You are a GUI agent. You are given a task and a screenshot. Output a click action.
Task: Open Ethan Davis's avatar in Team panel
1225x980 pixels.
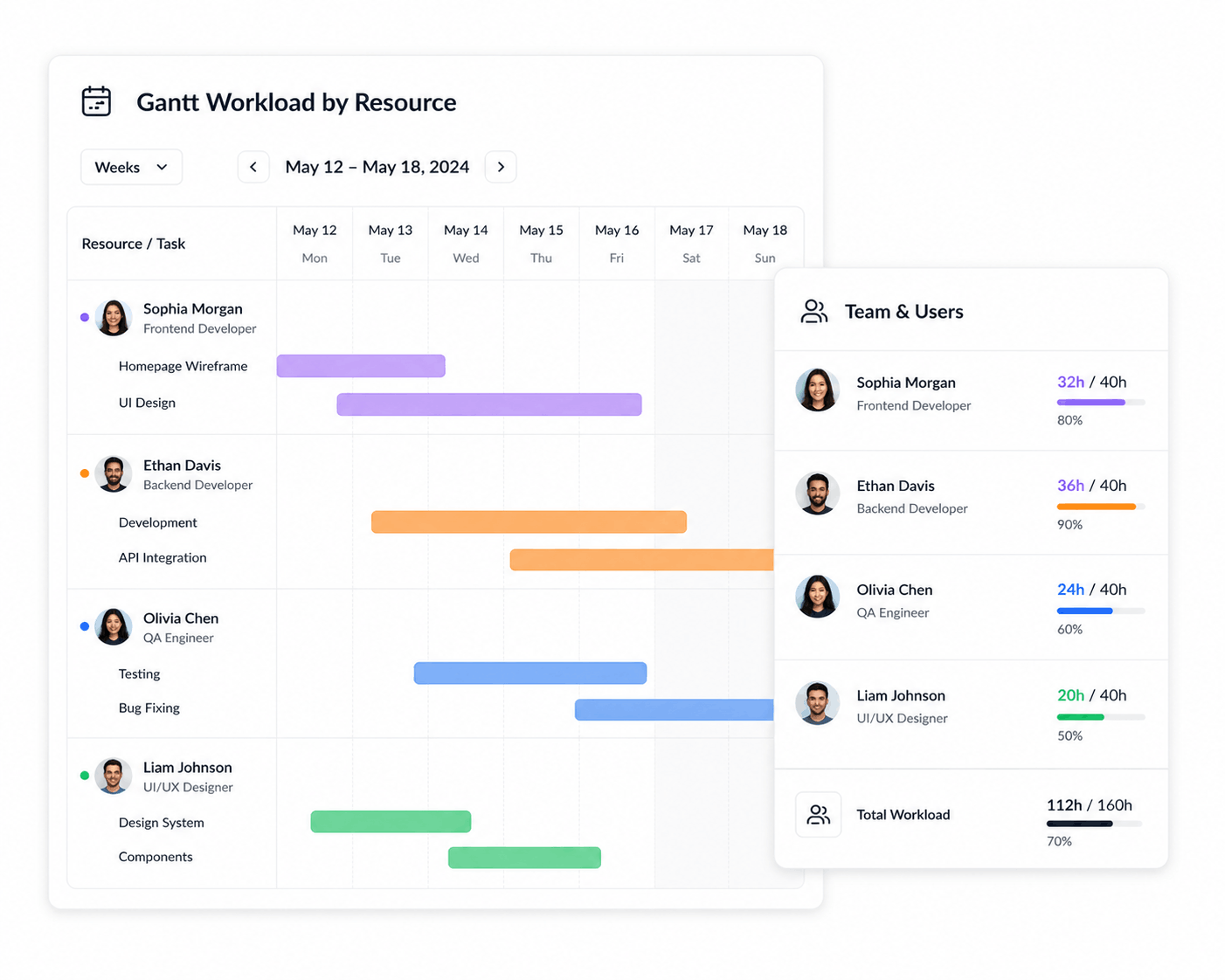(818, 493)
